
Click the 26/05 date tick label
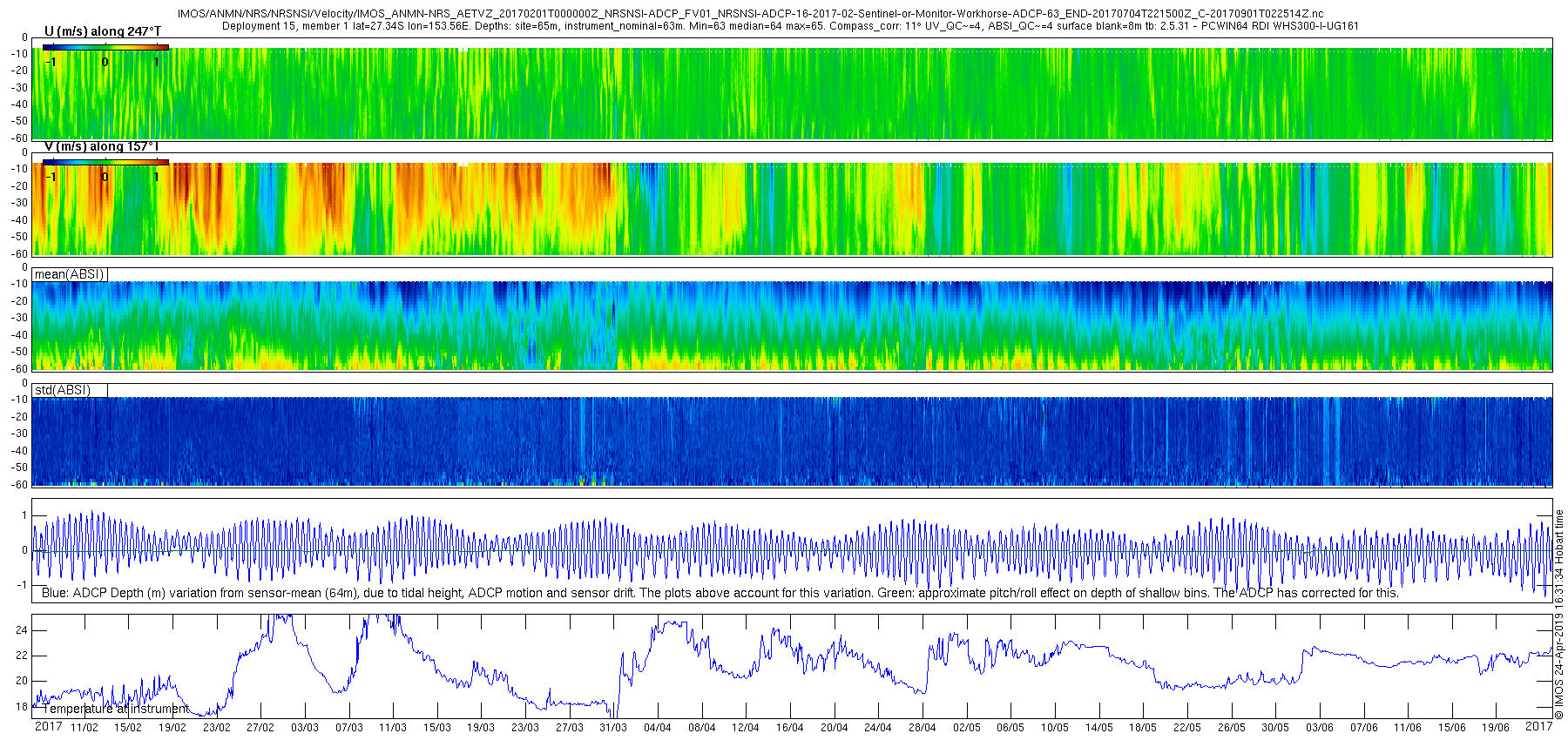1232,728
